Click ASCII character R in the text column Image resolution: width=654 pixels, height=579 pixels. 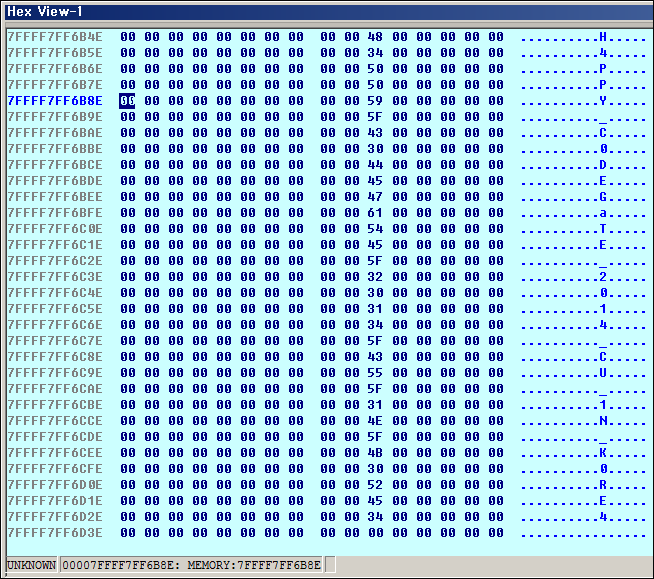click(x=603, y=485)
